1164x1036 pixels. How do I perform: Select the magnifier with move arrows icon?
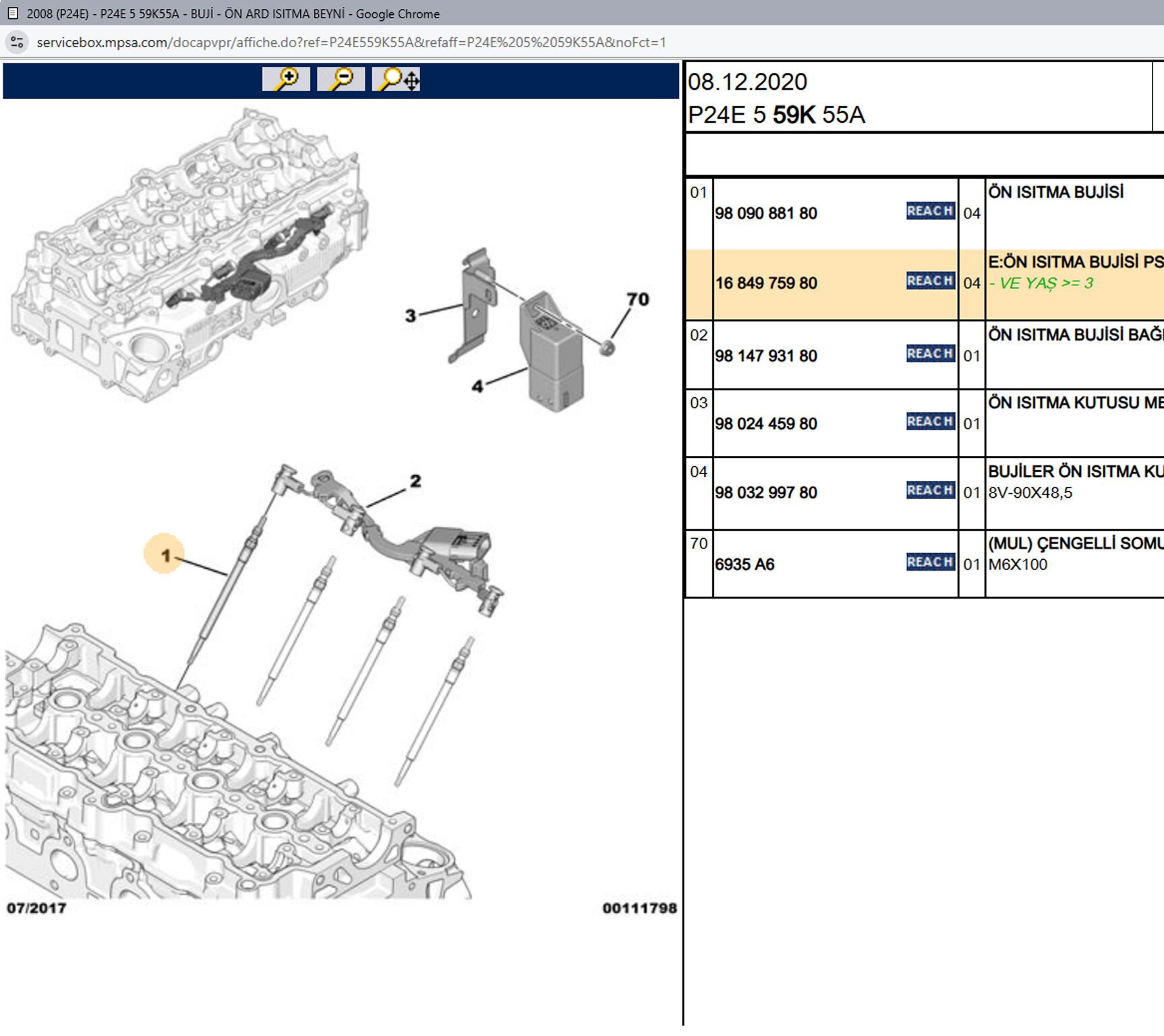click(396, 79)
